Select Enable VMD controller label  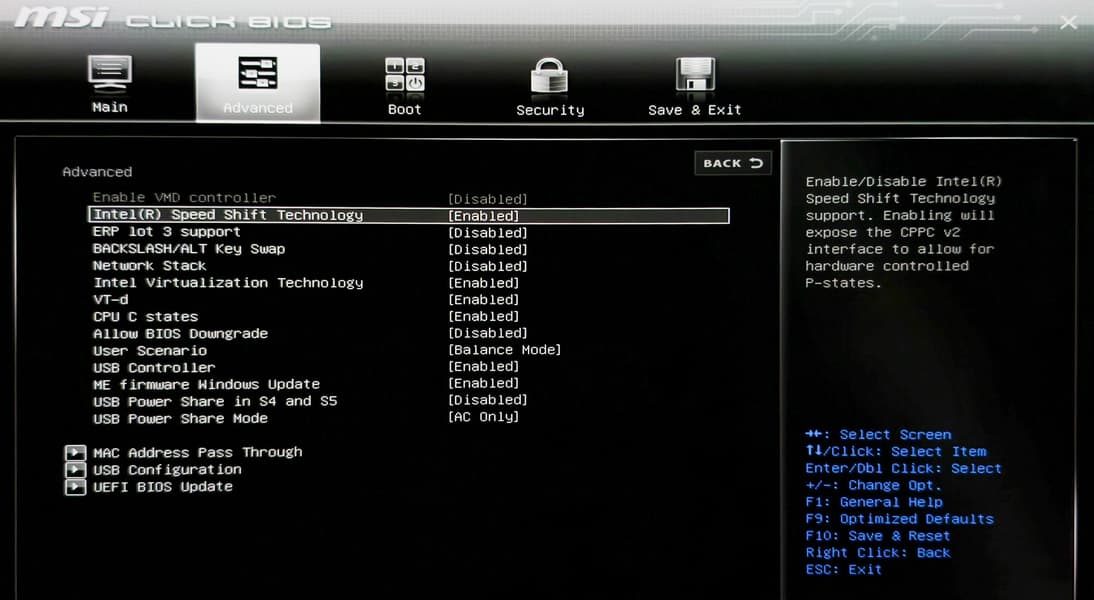click(184, 197)
